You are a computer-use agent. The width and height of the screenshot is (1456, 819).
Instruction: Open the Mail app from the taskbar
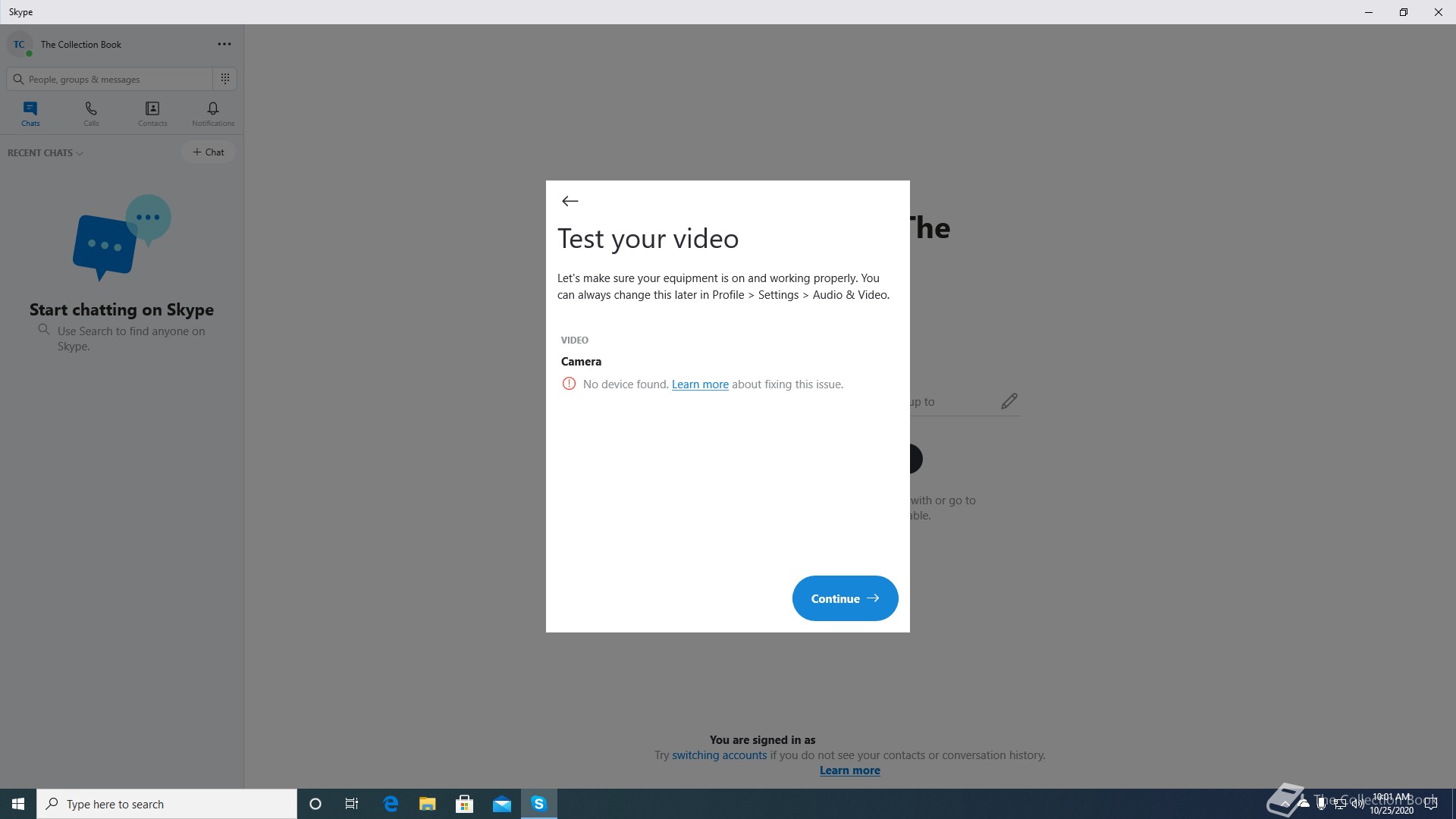tap(502, 804)
